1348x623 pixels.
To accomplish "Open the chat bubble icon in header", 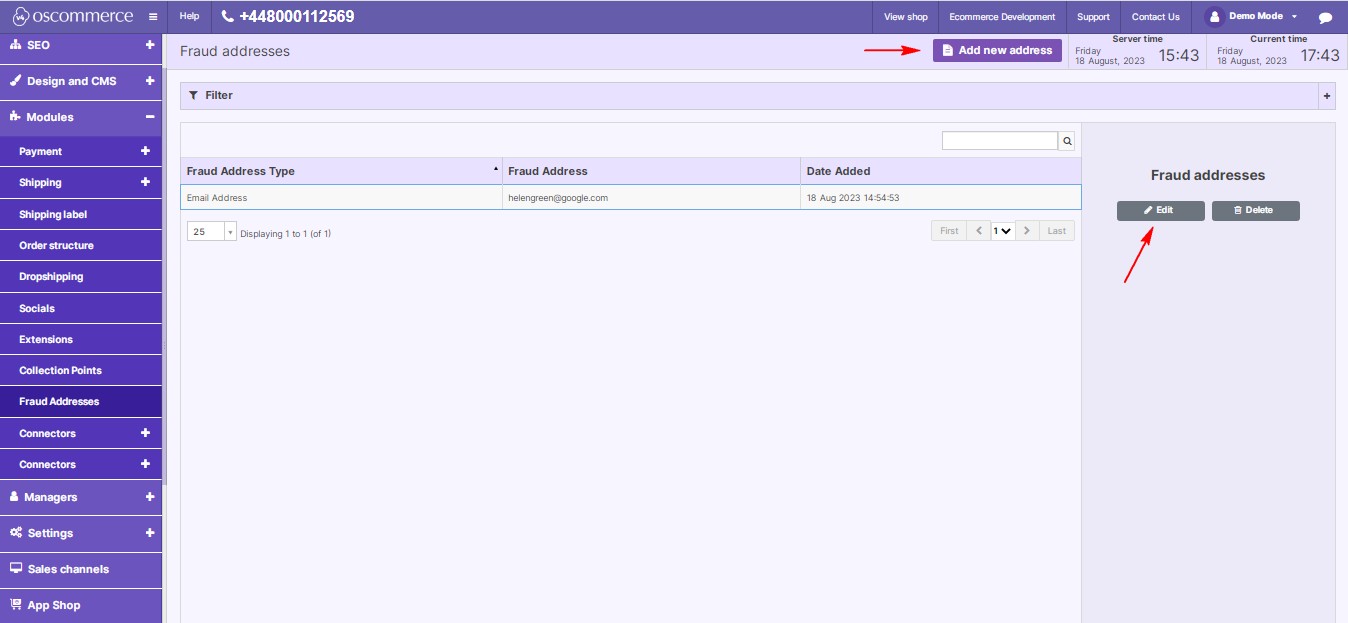I will pyautogui.click(x=1325, y=17).
